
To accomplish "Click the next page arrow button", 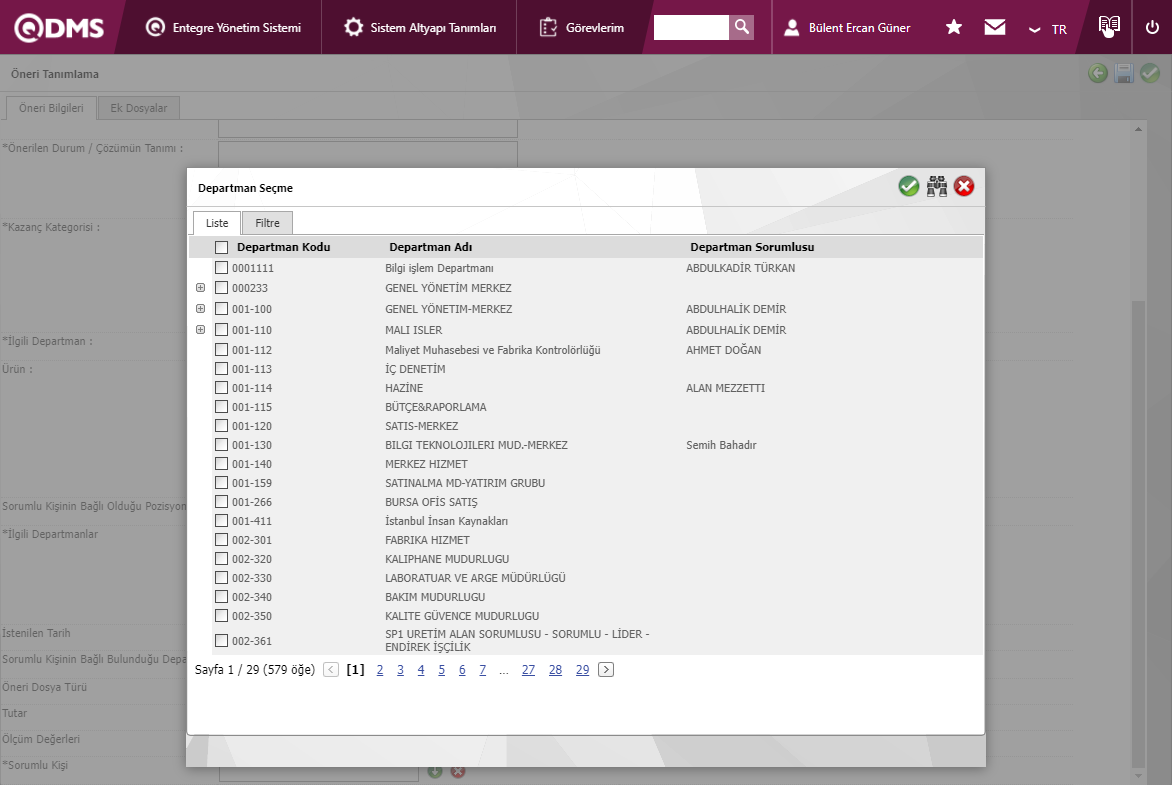I will 606,670.
